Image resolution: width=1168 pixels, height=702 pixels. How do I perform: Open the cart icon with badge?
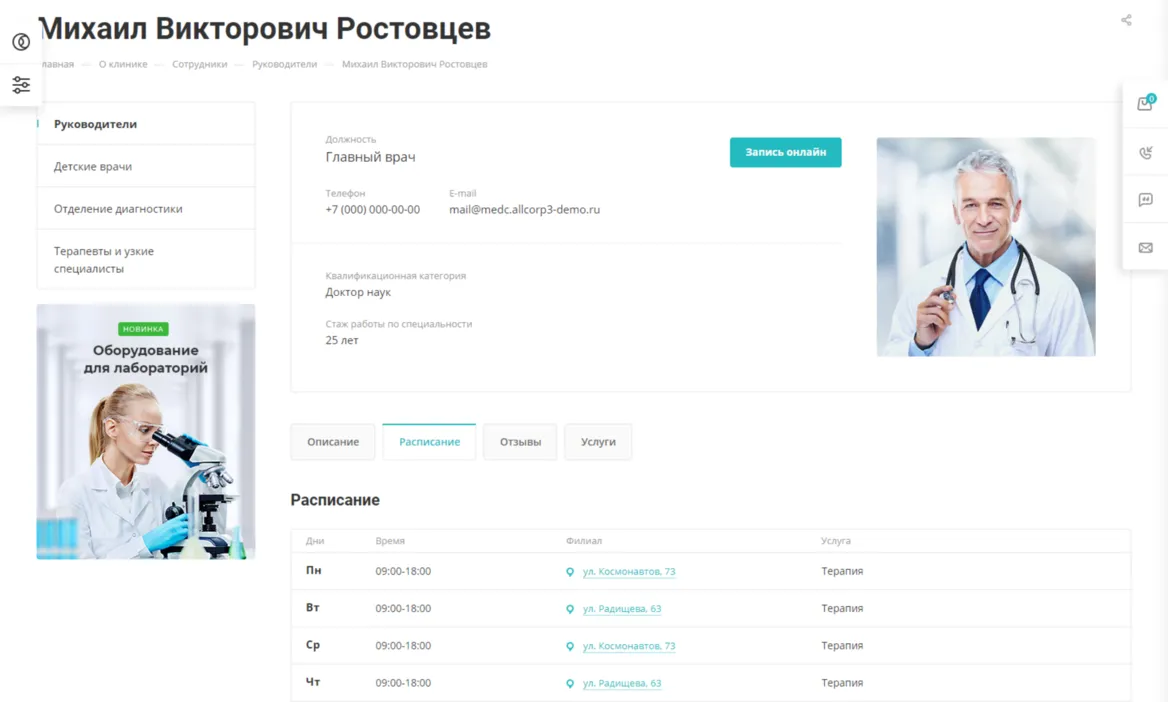1146,104
